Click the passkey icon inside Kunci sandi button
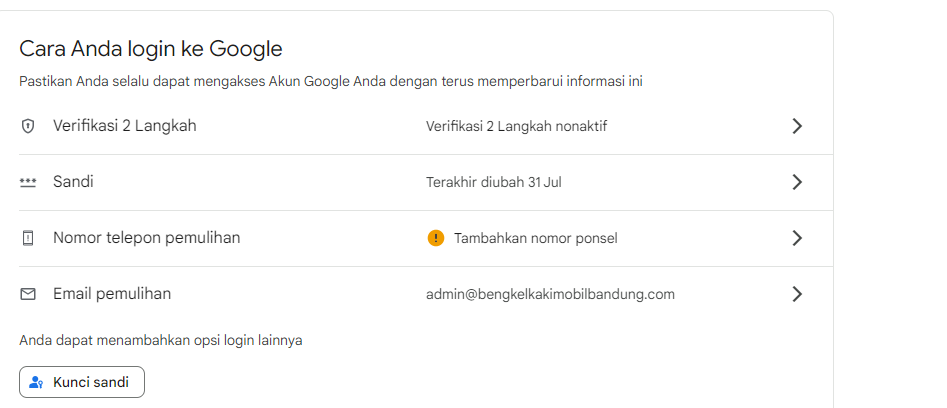This screenshot has height=408, width=947. pyautogui.click(x=36, y=382)
